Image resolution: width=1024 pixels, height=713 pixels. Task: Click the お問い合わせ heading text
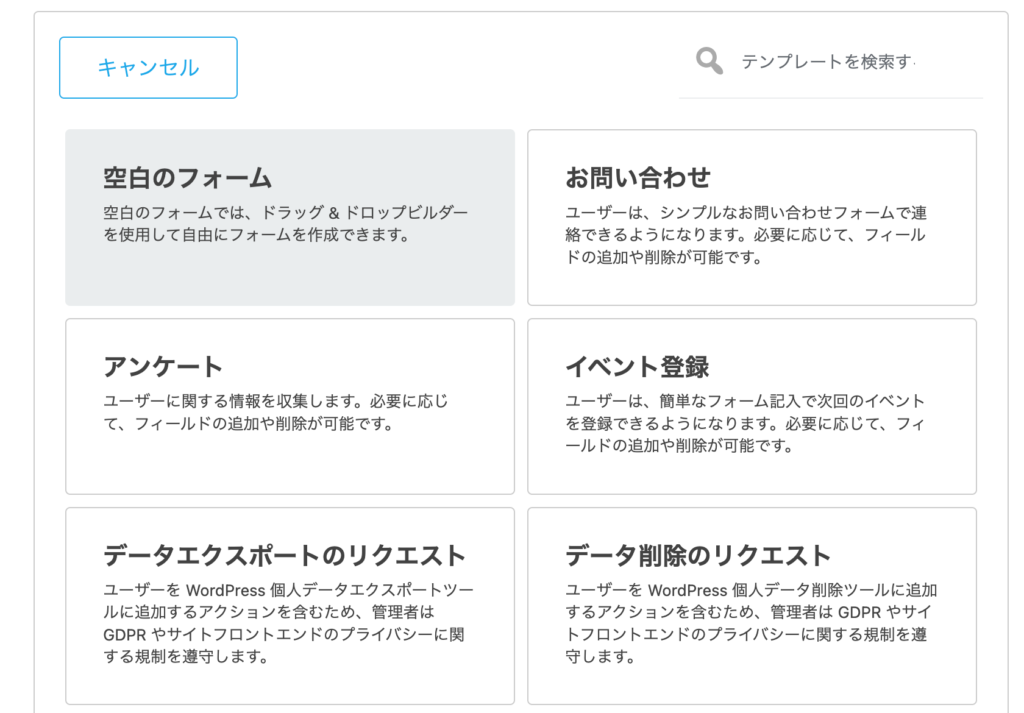(x=637, y=178)
